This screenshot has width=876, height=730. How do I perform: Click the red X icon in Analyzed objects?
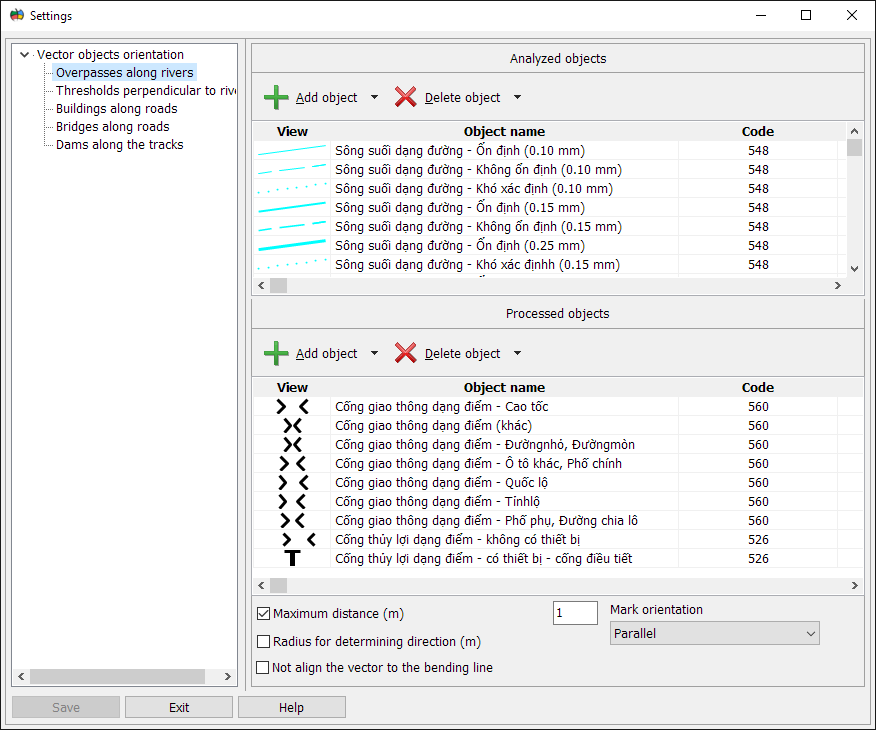[406, 97]
